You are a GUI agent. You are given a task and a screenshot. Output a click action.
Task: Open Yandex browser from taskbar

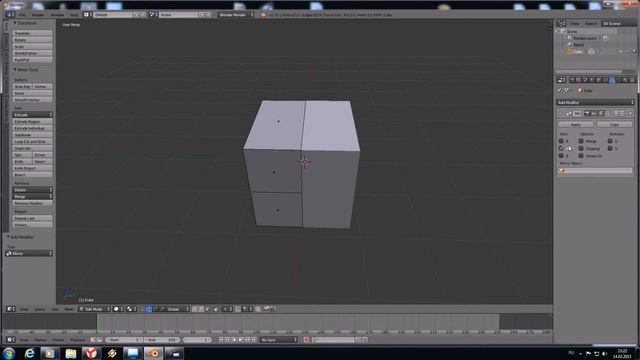(91, 353)
